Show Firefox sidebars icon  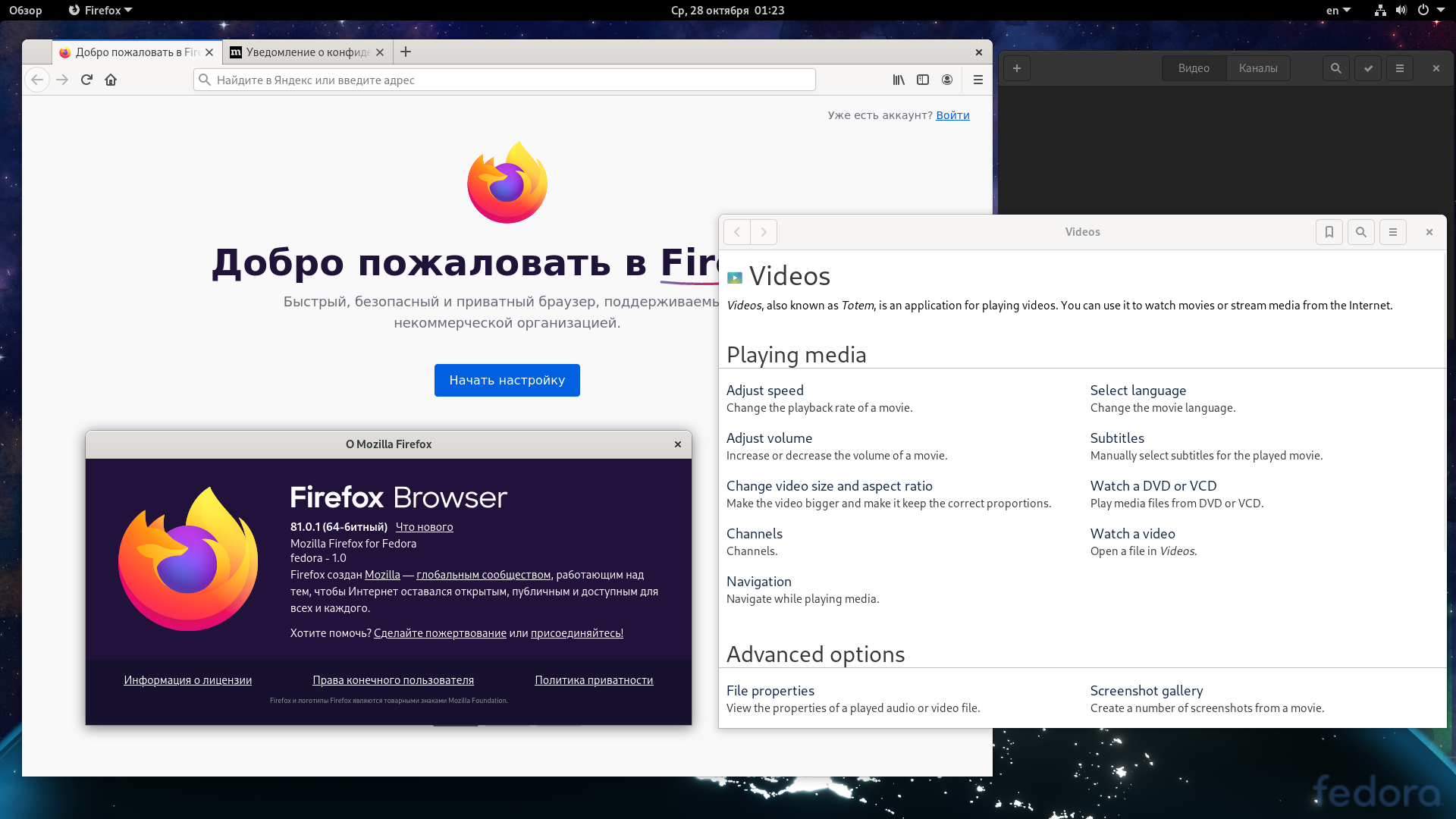click(923, 80)
